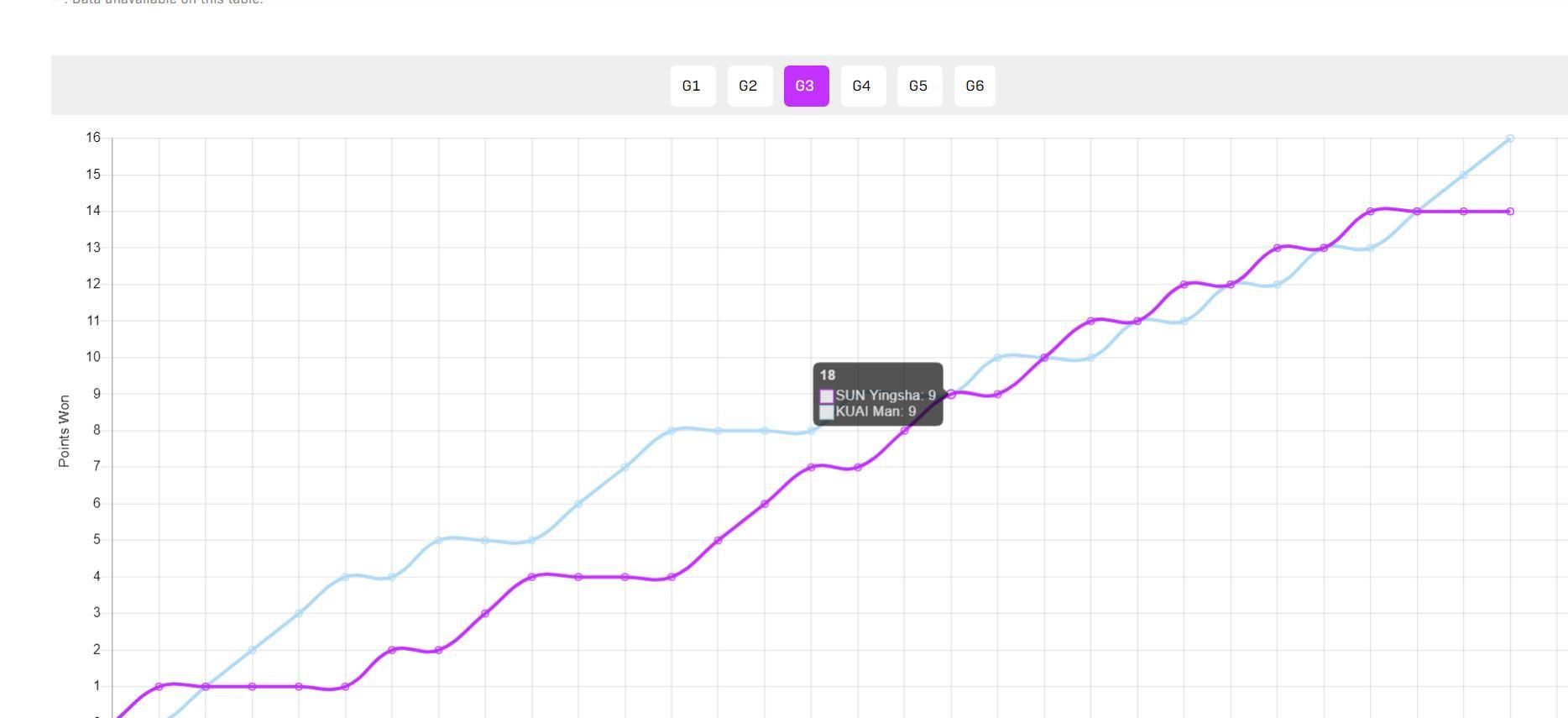Click 'KUAI Man: 9' text in tooltip
Image resolution: width=1568 pixels, height=718 pixels.
(x=876, y=411)
